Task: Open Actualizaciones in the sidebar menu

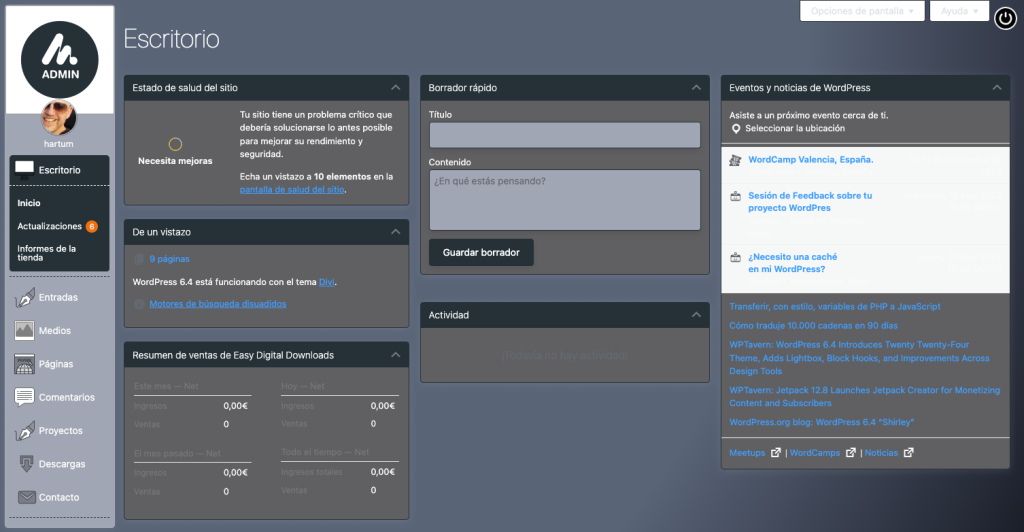Action: [x=50, y=226]
